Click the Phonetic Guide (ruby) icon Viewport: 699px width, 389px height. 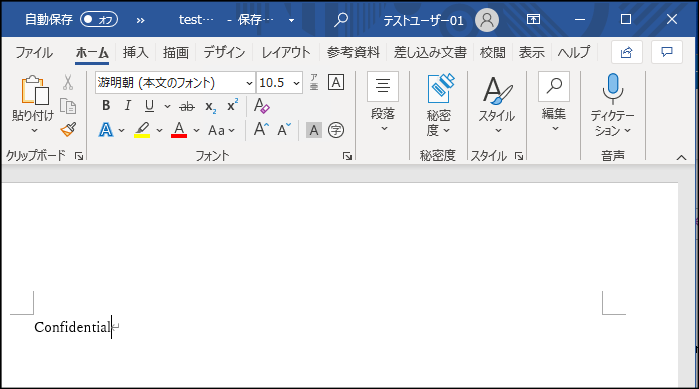point(314,82)
